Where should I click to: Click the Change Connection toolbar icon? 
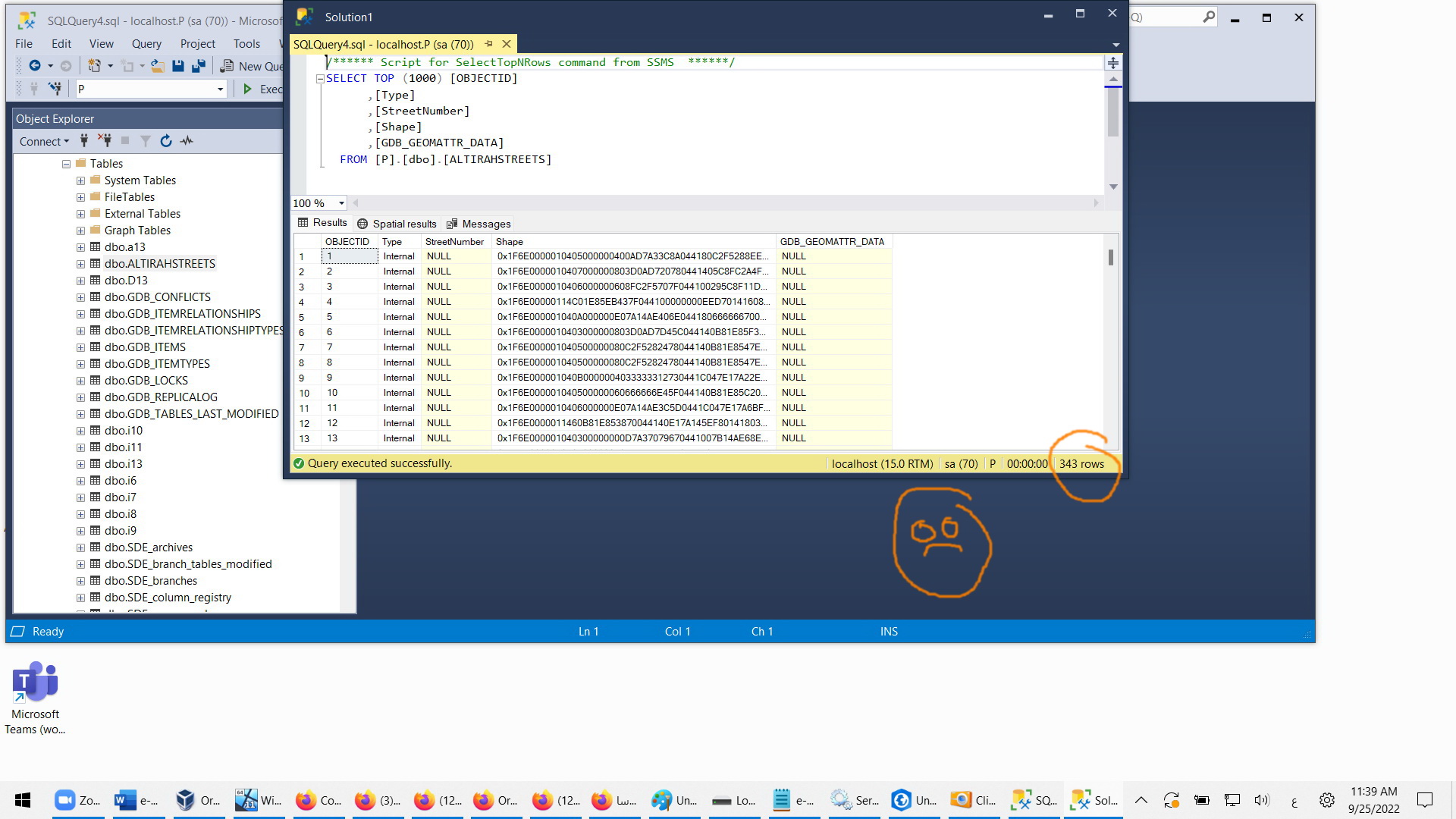55,89
